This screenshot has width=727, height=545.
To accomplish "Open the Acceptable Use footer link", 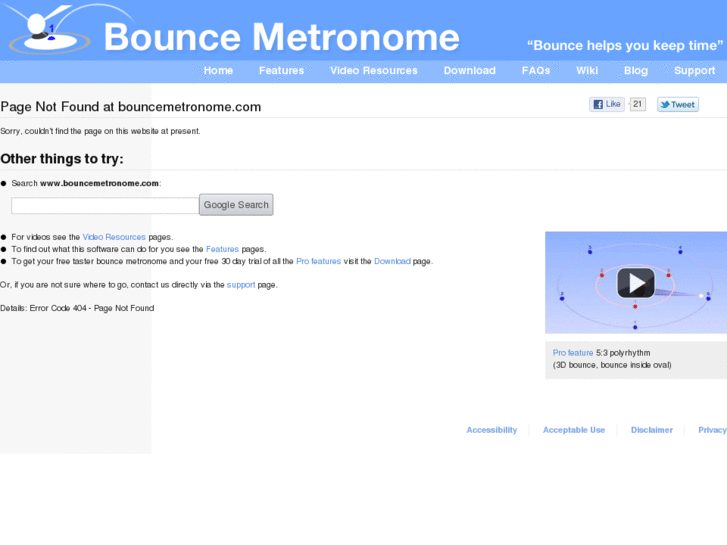I will (574, 430).
